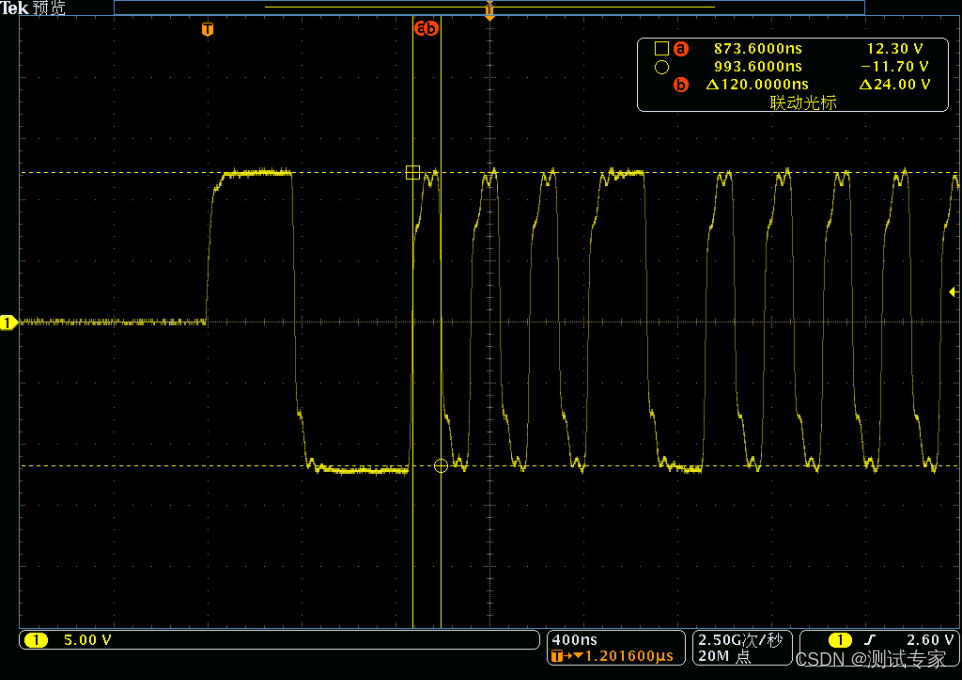Screen dimensions: 962x680
Task: Select the 993.6000ns cursor b time value
Action: 758,66
